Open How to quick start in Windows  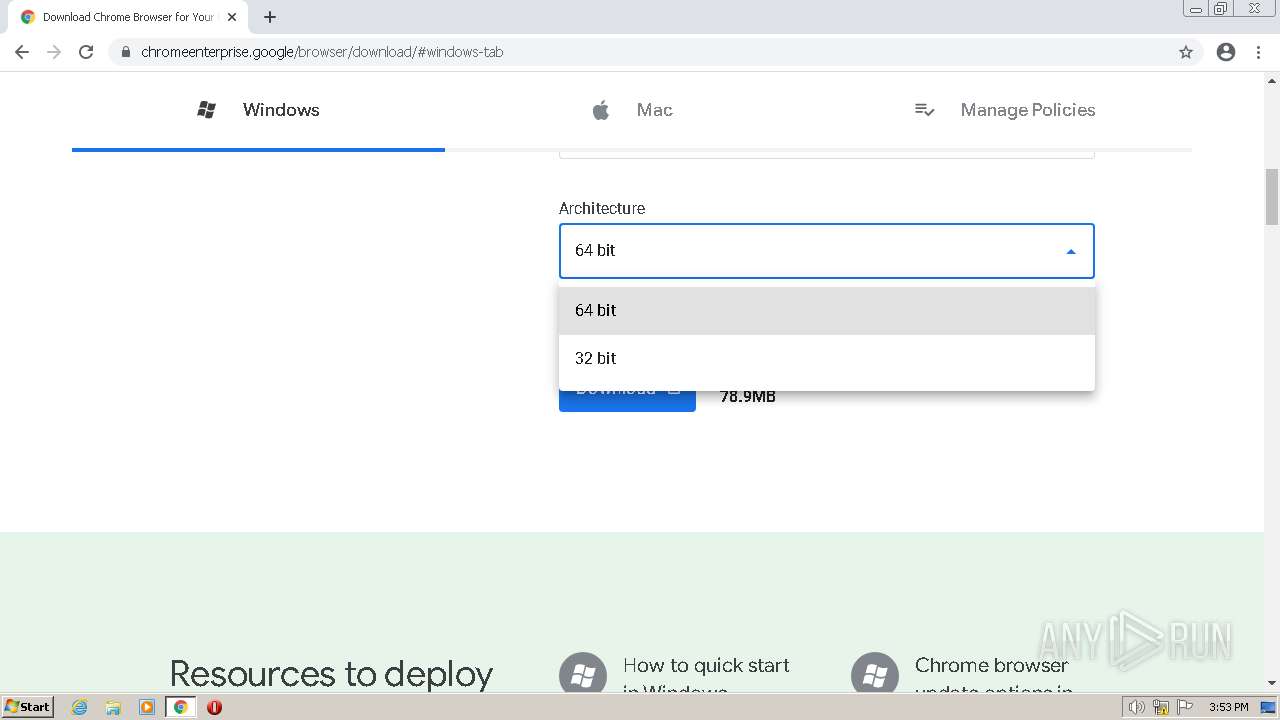(x=706, y=677)
